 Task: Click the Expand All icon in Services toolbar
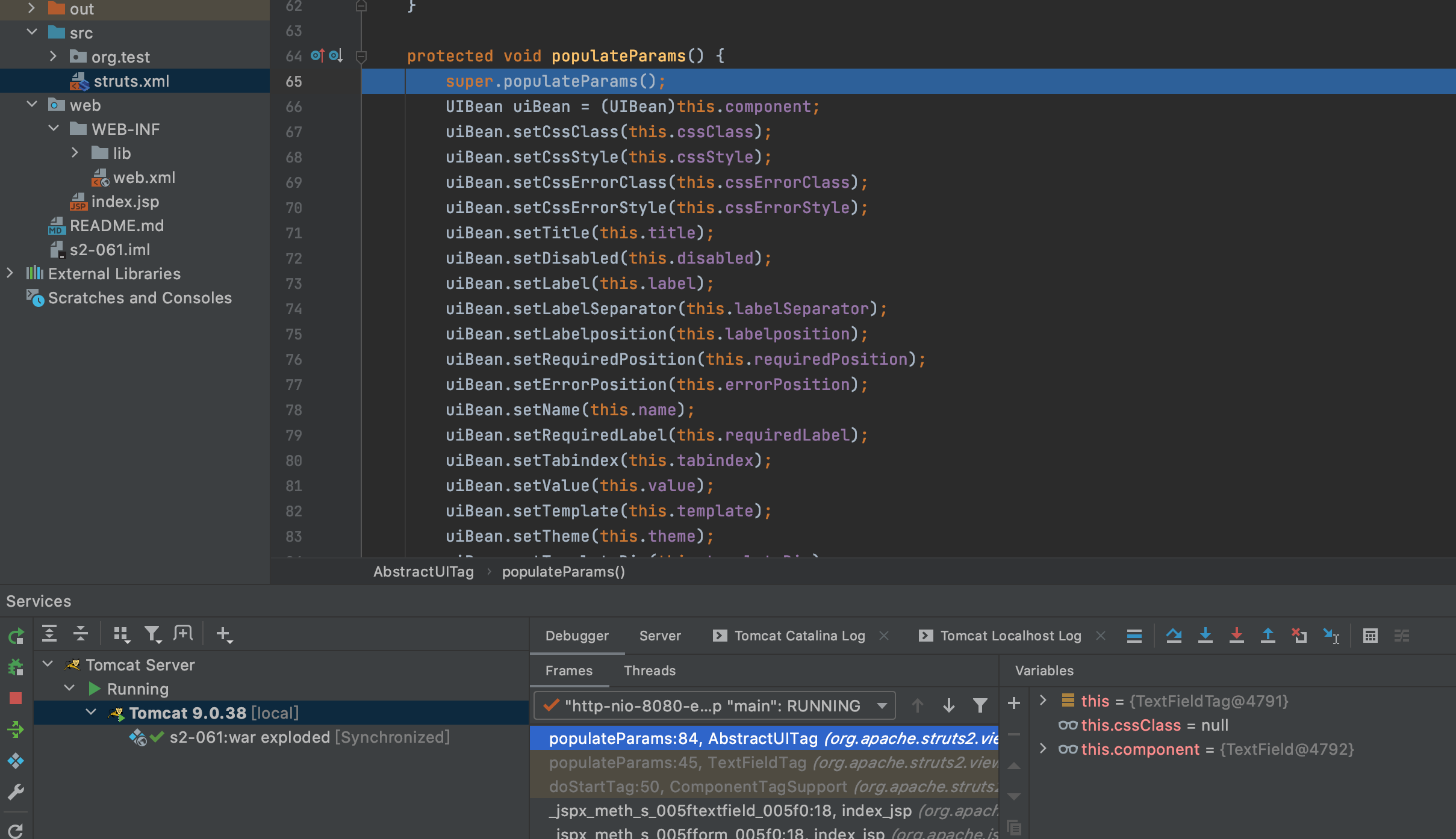(x=49, y=634)
